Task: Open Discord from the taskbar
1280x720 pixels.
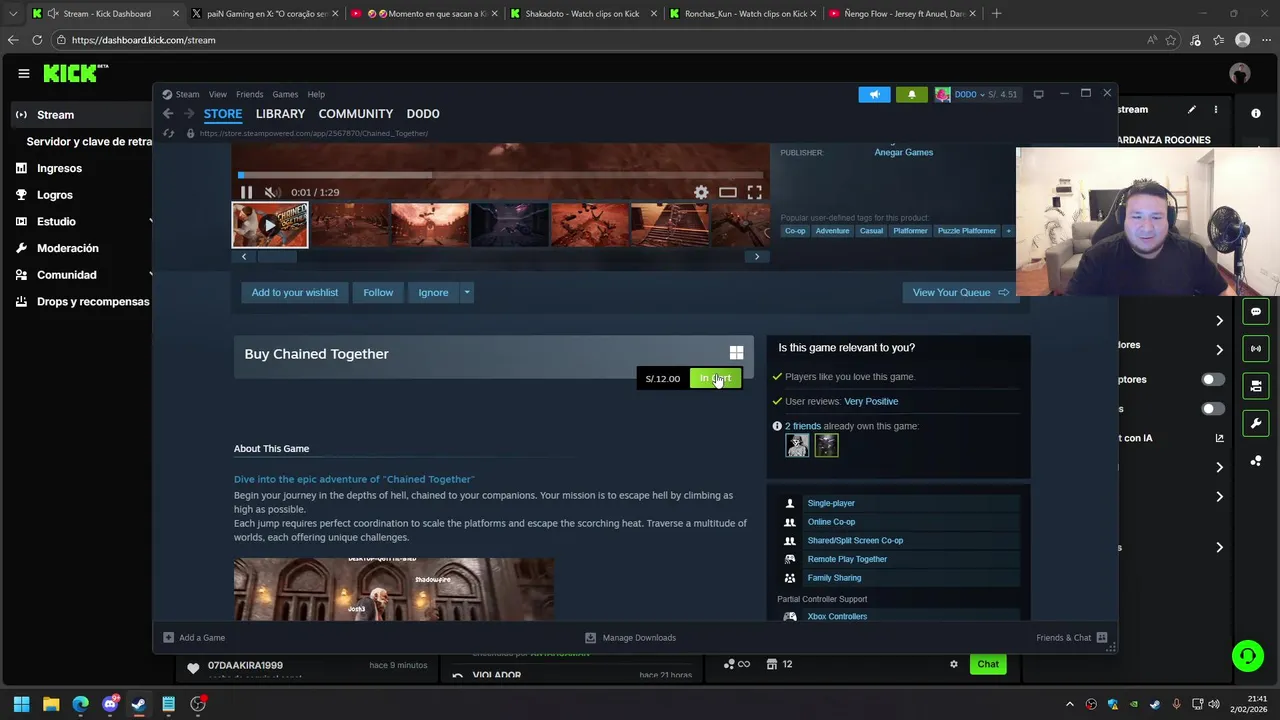Action: click(x=110, y=704)
